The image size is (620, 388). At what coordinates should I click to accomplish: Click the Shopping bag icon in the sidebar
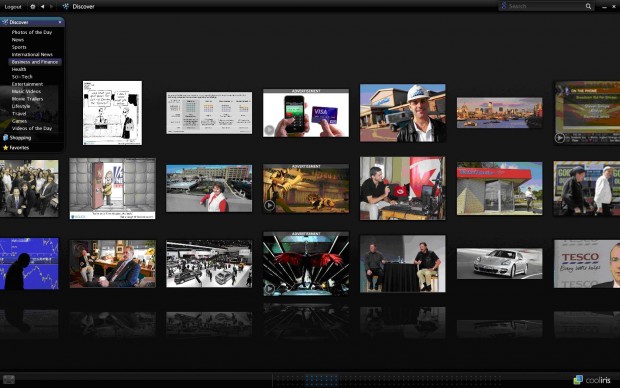[x=5, y=138]
